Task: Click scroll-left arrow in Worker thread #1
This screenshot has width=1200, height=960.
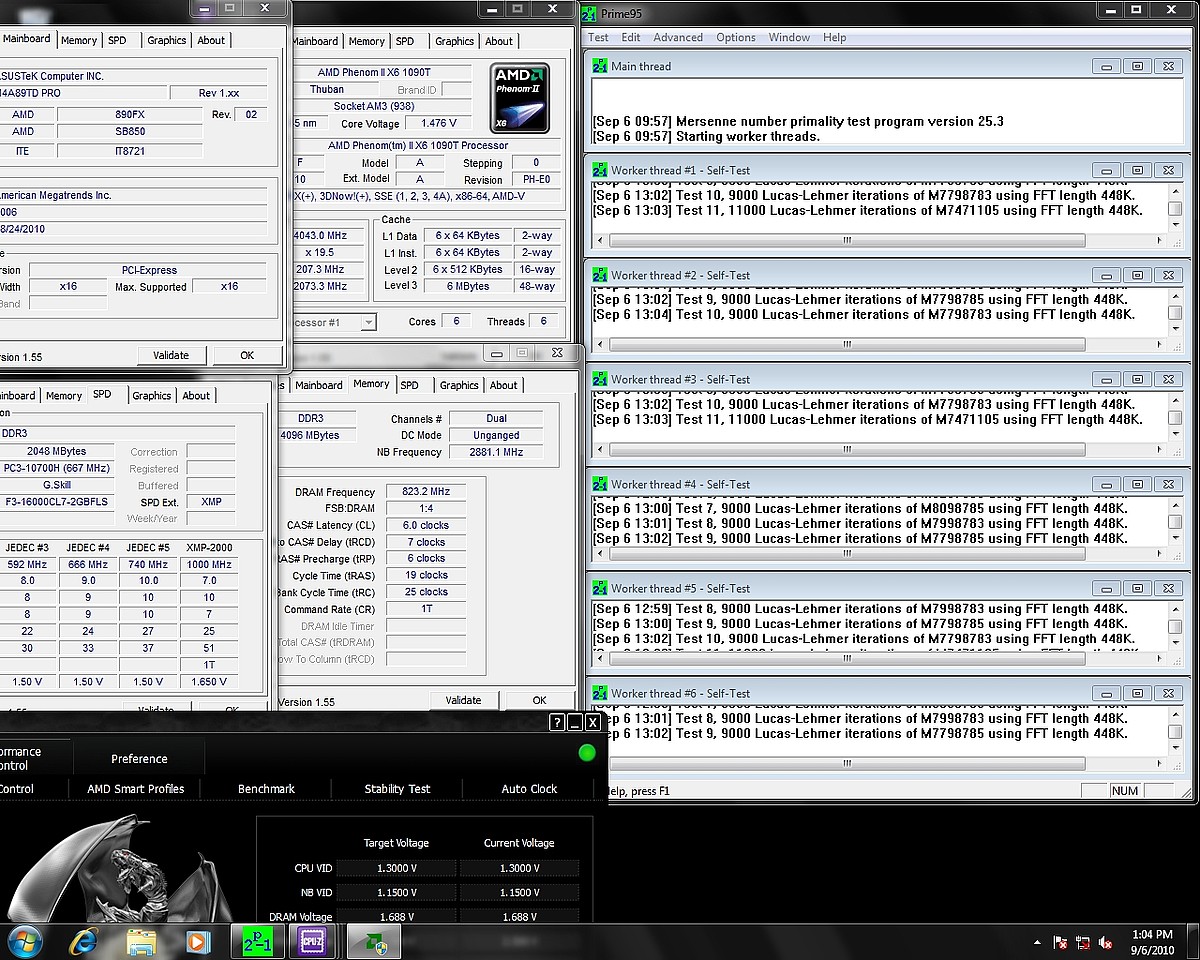Action: click(601, 240)
